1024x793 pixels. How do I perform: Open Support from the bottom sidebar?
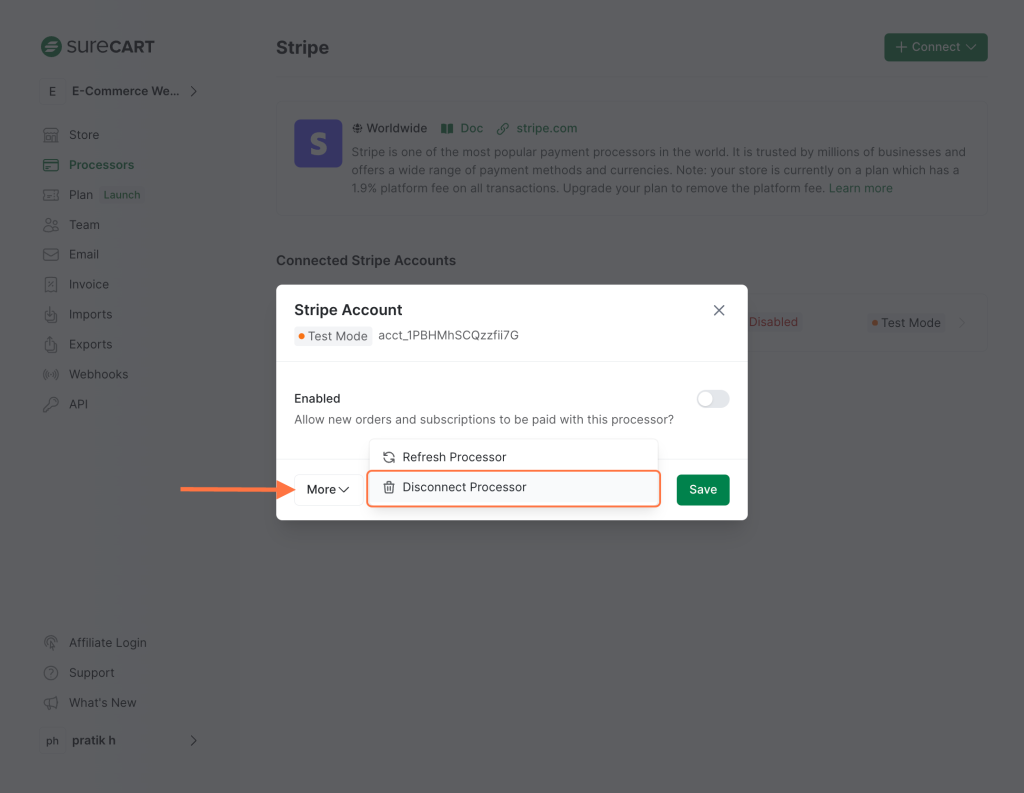pyautogui.click(x=93, y=672)
